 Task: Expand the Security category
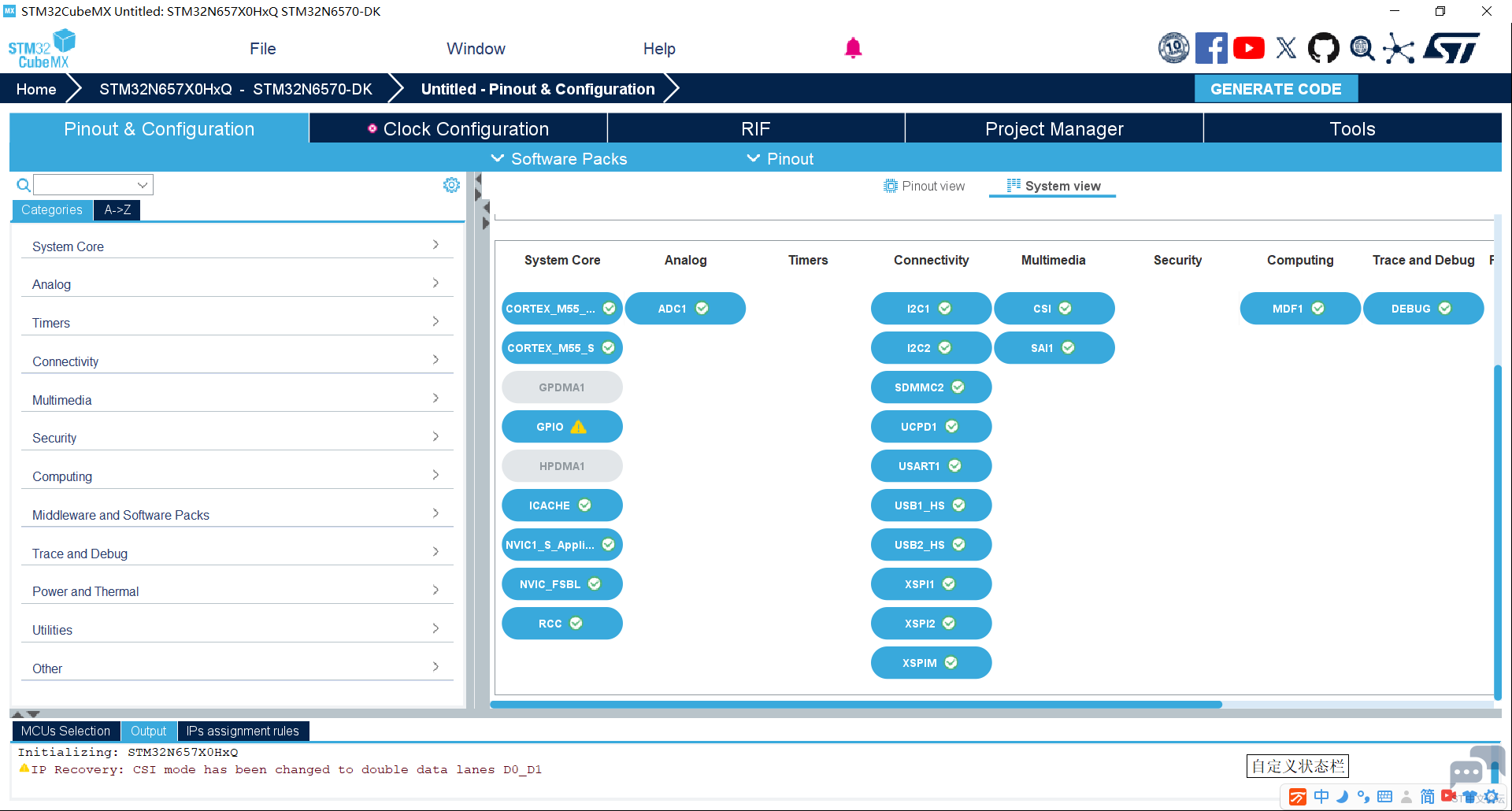[x=237, y=438]
